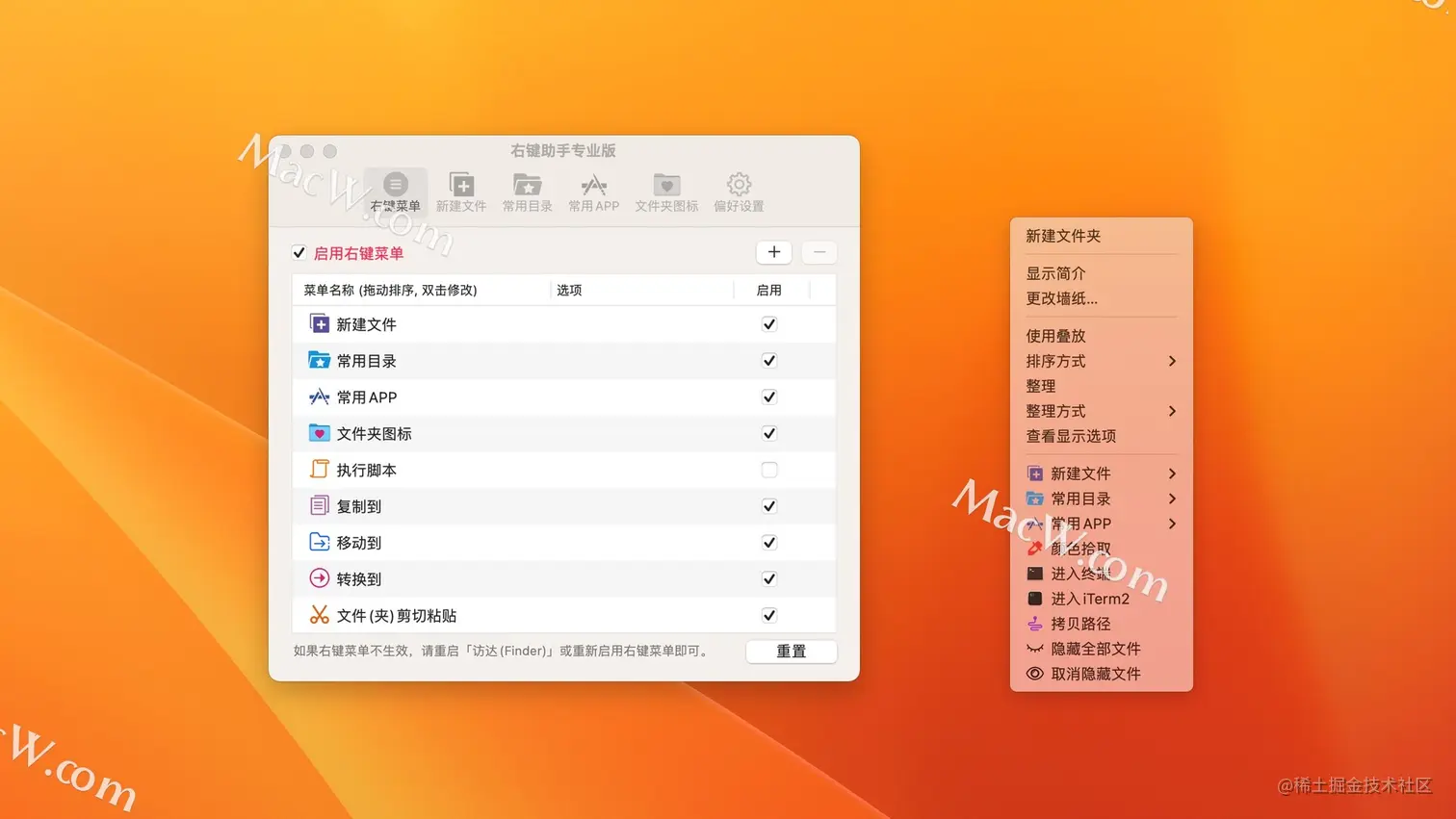
Task: Enable the 执行脚本 row checkbox
Action: point(768,470)
